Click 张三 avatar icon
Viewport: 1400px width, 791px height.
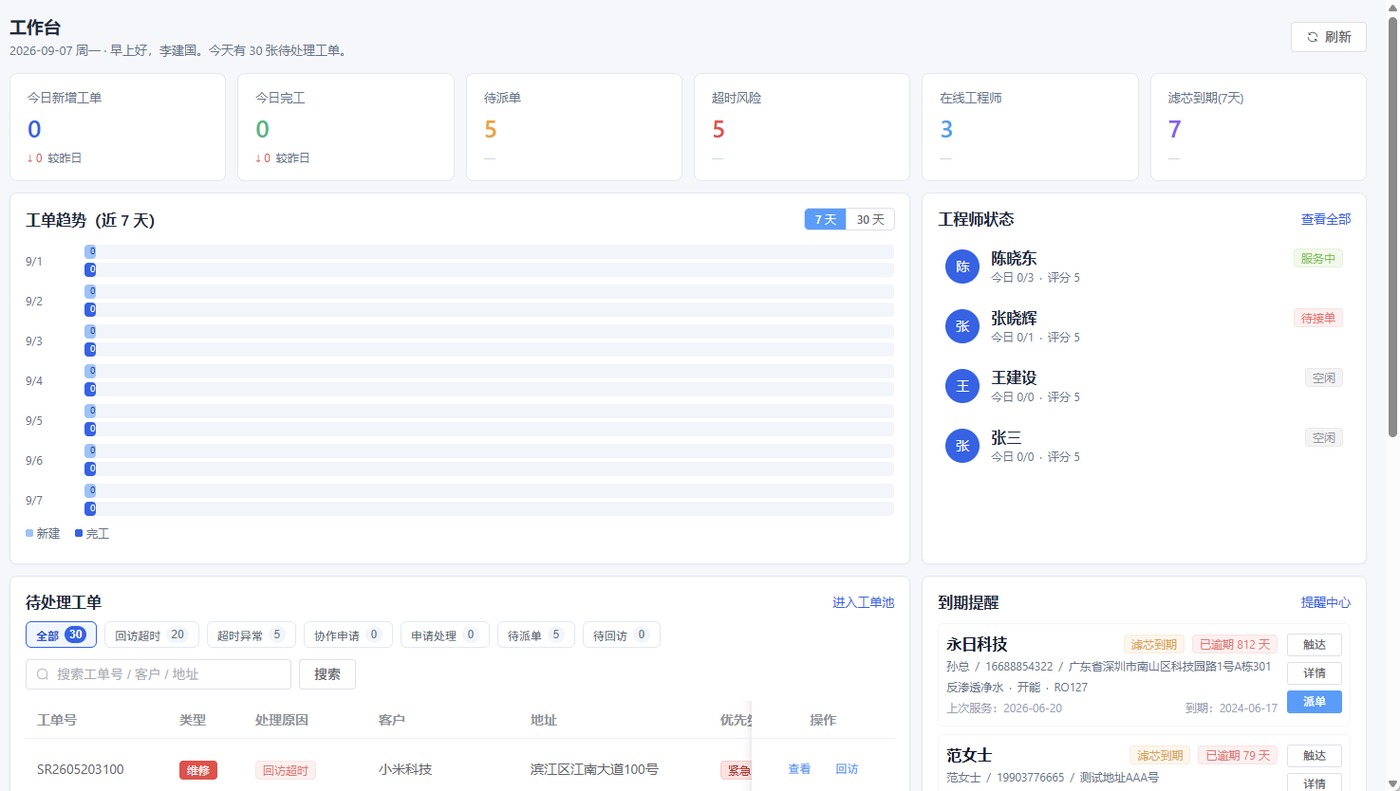[x=962, y=446]
